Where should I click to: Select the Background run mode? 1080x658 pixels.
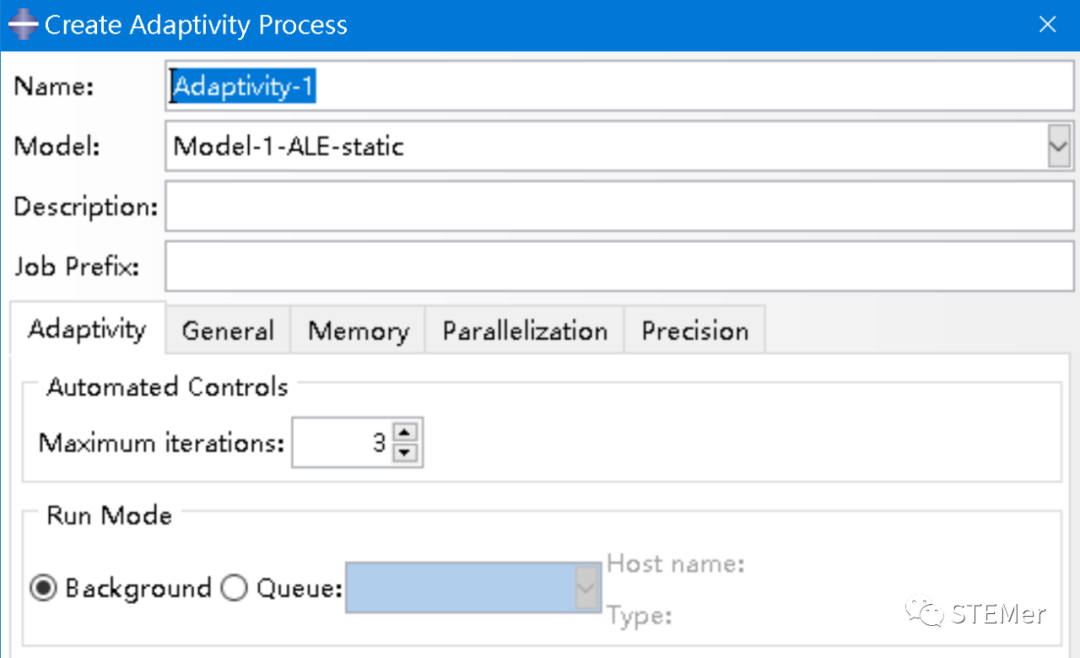click(x=44, y=589)
